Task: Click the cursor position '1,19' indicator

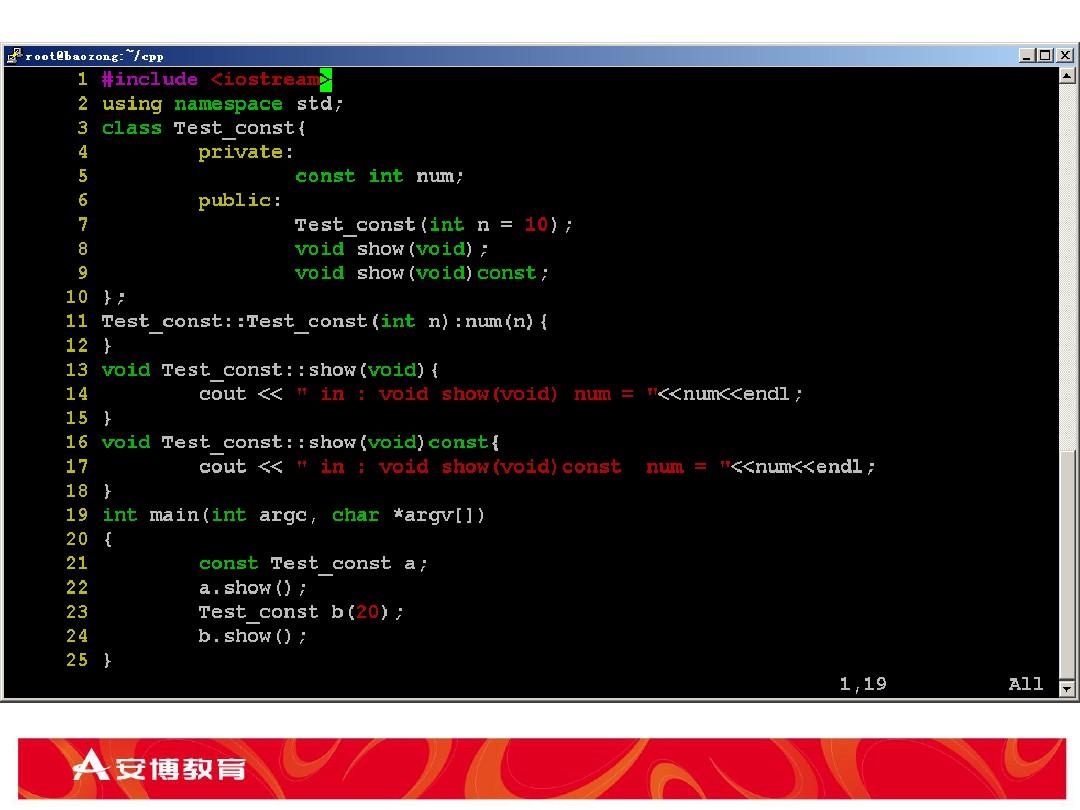Action: pyautogui.click(x=863, y=684)
